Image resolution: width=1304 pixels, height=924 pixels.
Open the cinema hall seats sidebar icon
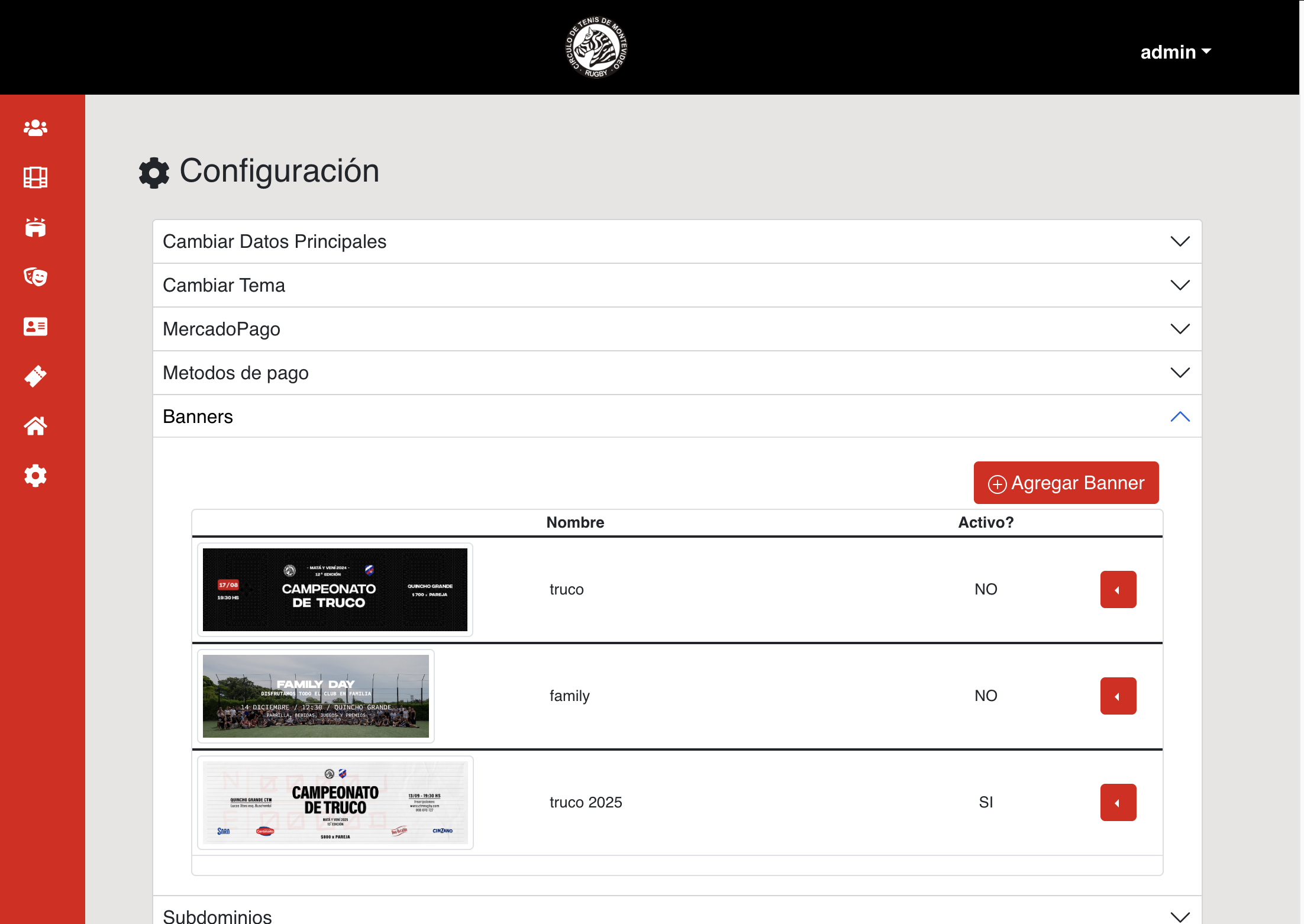pos(35,227)
